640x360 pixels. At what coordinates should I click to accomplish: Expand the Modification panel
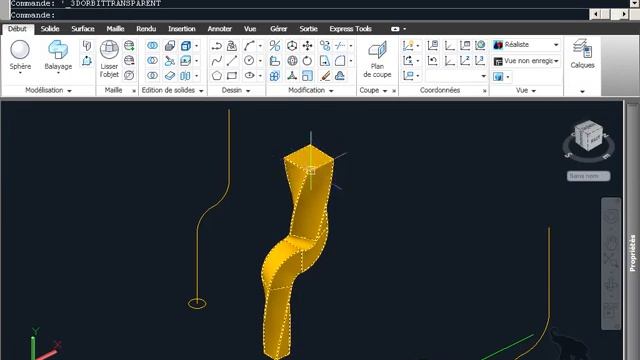[311, 90]
